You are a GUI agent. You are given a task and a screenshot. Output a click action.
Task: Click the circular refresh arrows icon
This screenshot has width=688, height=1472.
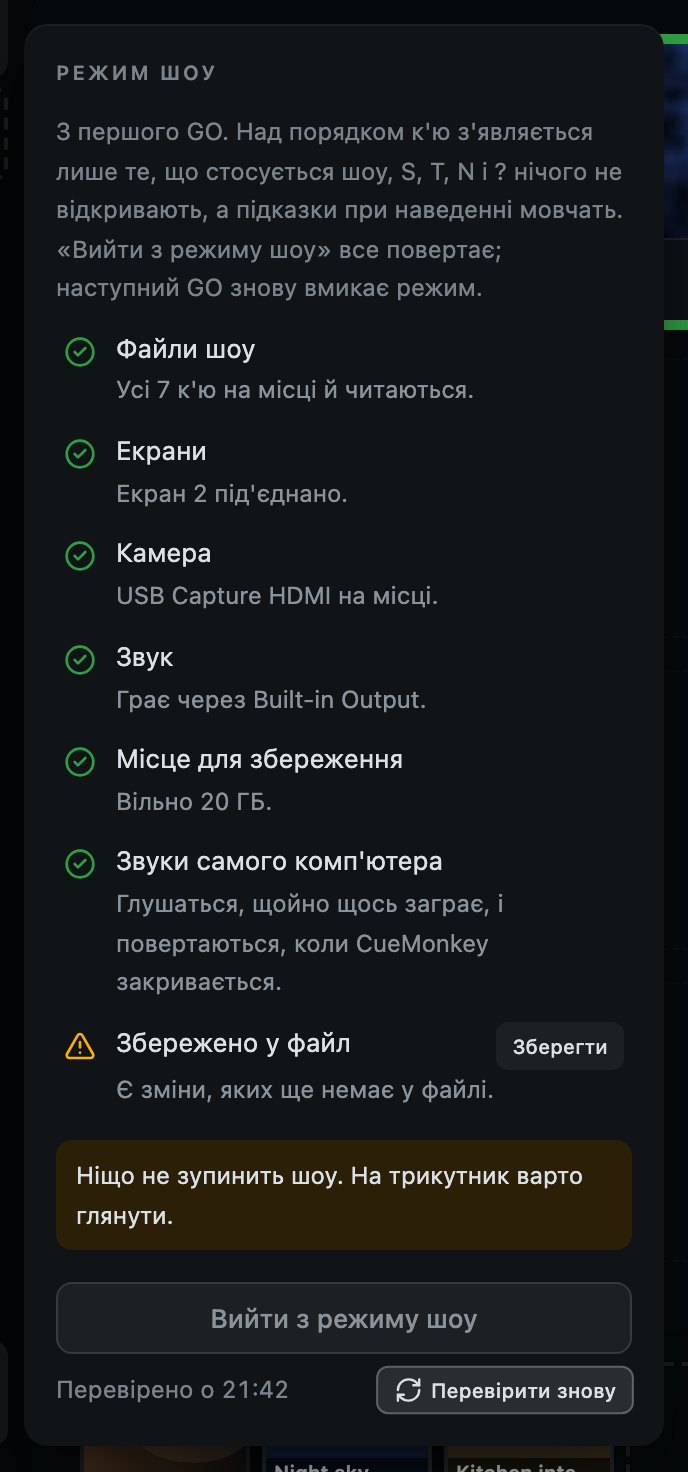[x=408, y=1390]
